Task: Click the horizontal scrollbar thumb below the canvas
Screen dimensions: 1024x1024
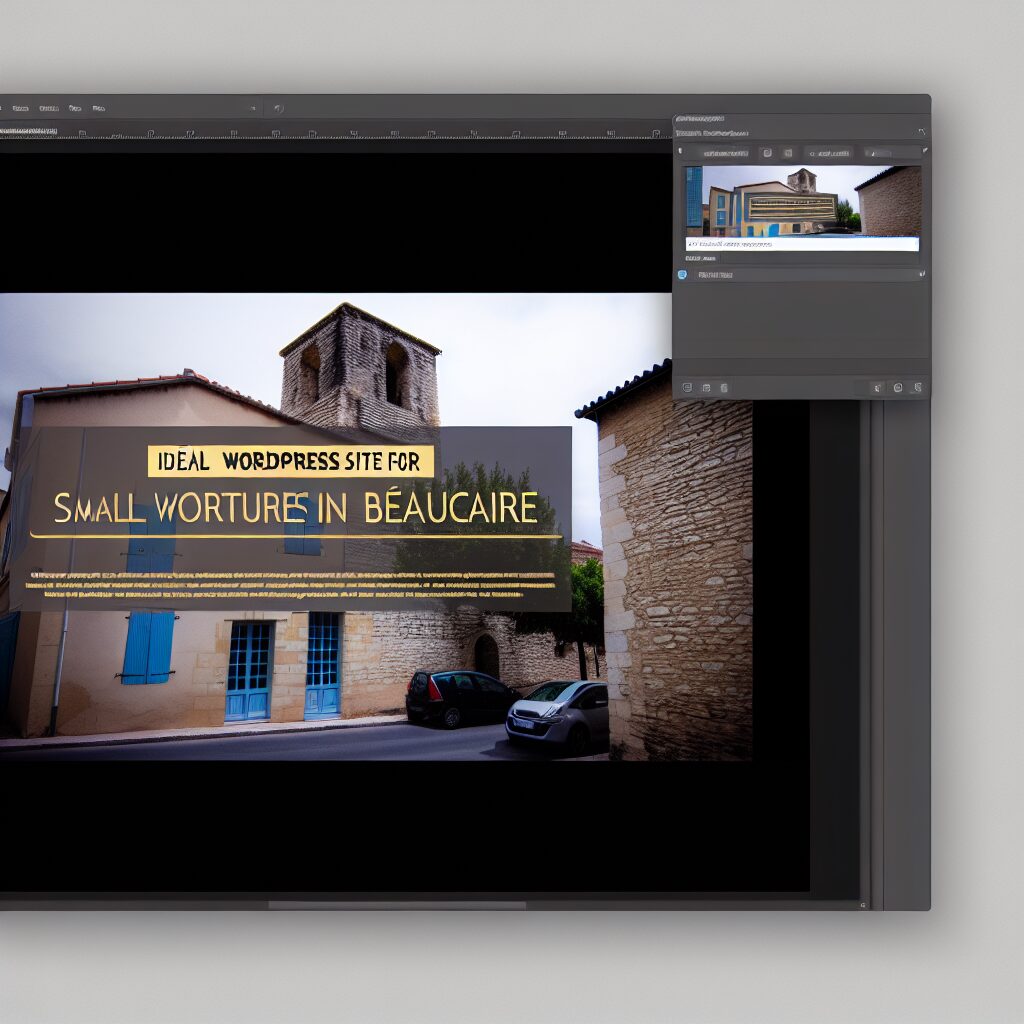Action: (x=397, y=905)
